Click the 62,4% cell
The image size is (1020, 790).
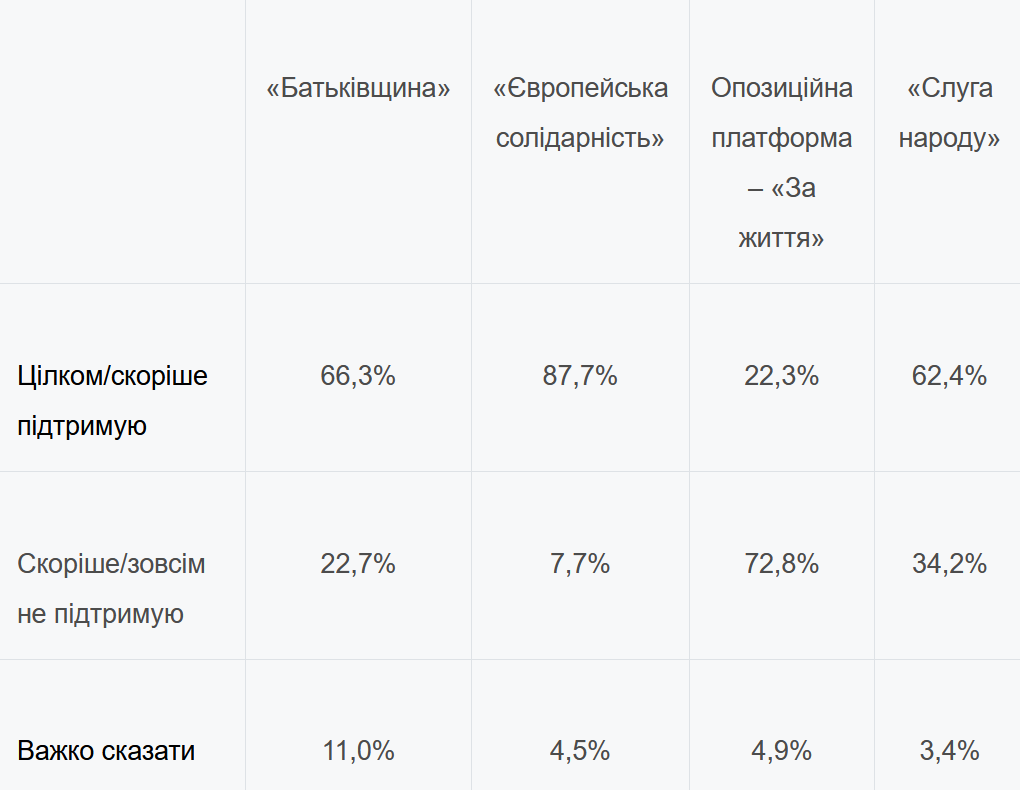(x=949, y=376)
